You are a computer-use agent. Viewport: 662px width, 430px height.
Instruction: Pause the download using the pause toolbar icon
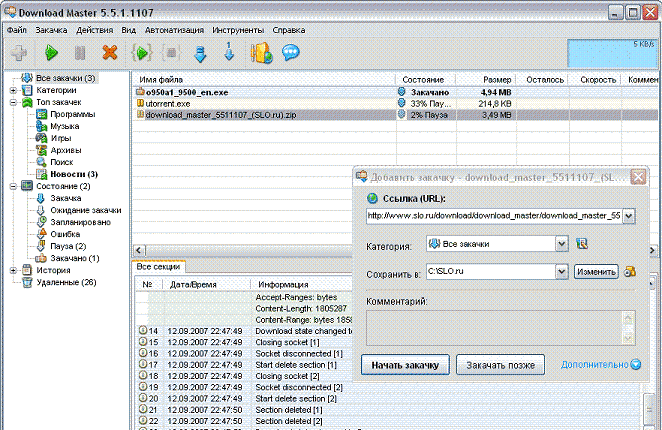[x=80, y=53]
